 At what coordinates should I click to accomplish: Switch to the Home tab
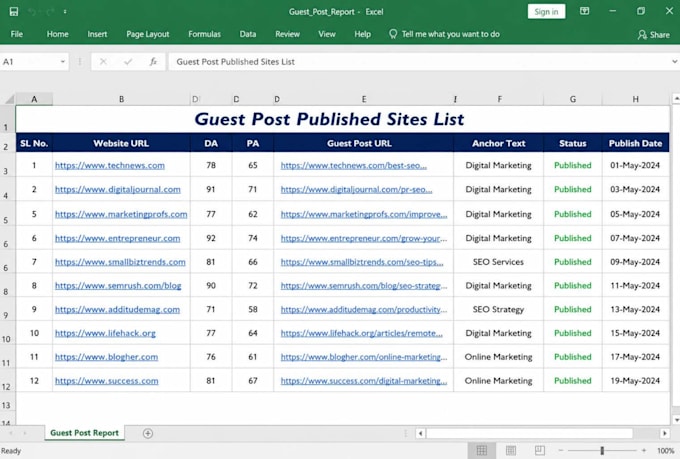coord(57,34)
